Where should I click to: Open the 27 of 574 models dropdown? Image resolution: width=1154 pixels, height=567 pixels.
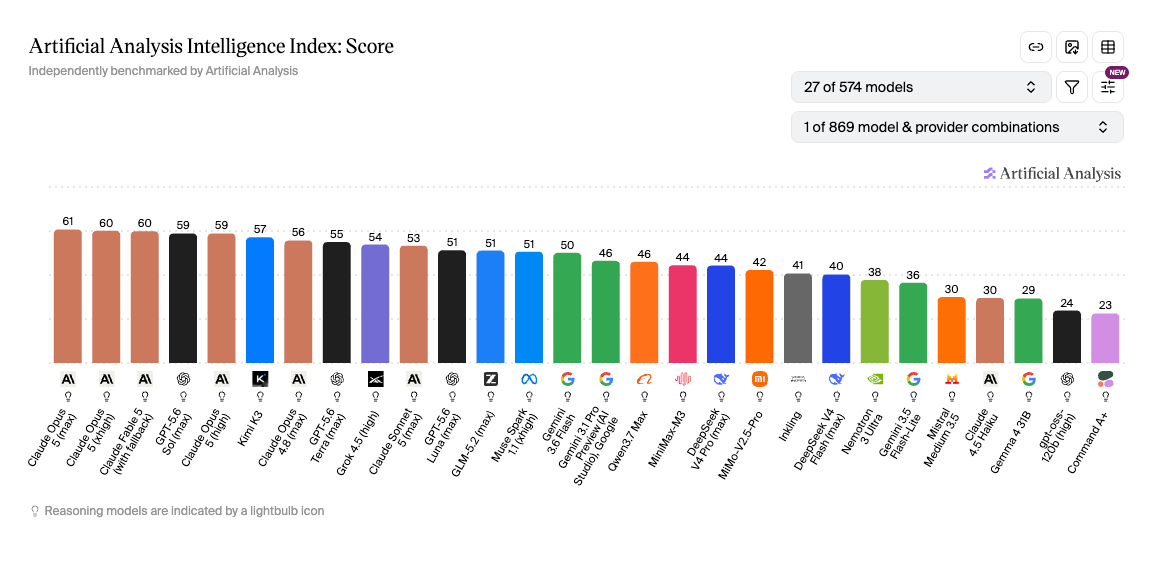(x=921, y=87)
